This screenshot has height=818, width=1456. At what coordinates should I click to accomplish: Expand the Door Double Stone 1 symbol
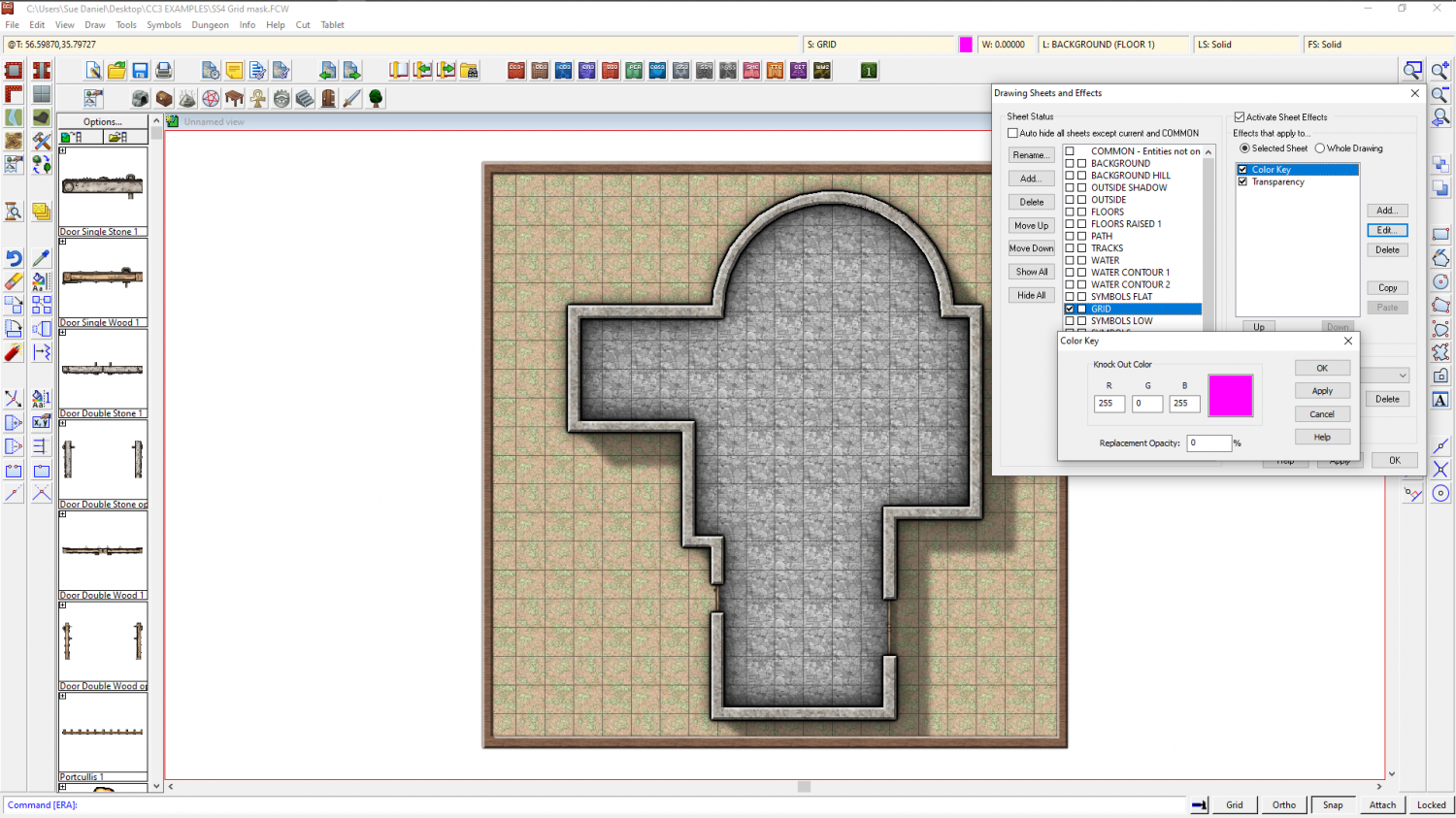[63, 332]
